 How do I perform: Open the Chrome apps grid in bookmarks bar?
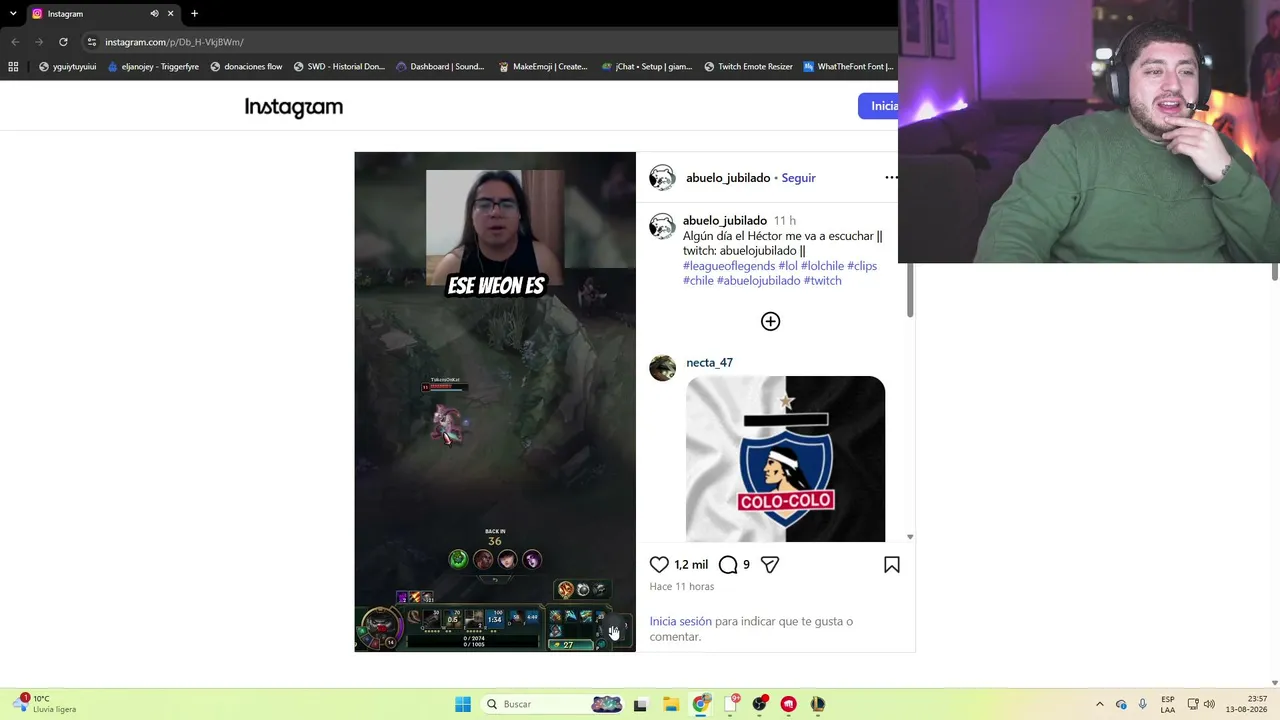[13, 67]
